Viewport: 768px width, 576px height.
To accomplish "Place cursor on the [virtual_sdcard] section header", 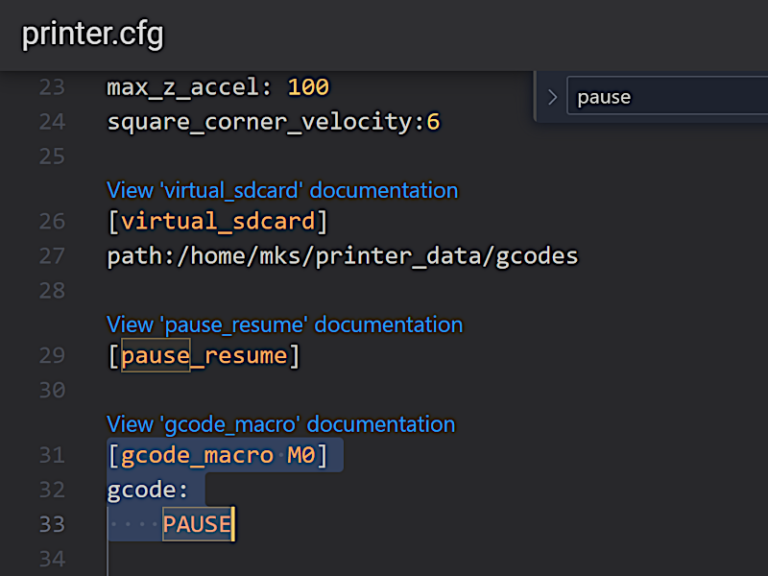I will pos(217,221).
